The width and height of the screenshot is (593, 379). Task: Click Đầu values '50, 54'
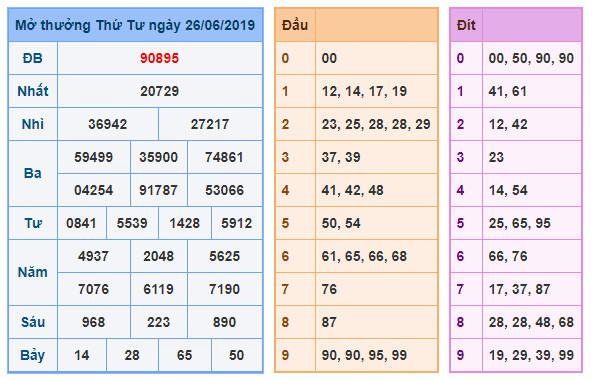pyautogui.click(x=341, y=223)
